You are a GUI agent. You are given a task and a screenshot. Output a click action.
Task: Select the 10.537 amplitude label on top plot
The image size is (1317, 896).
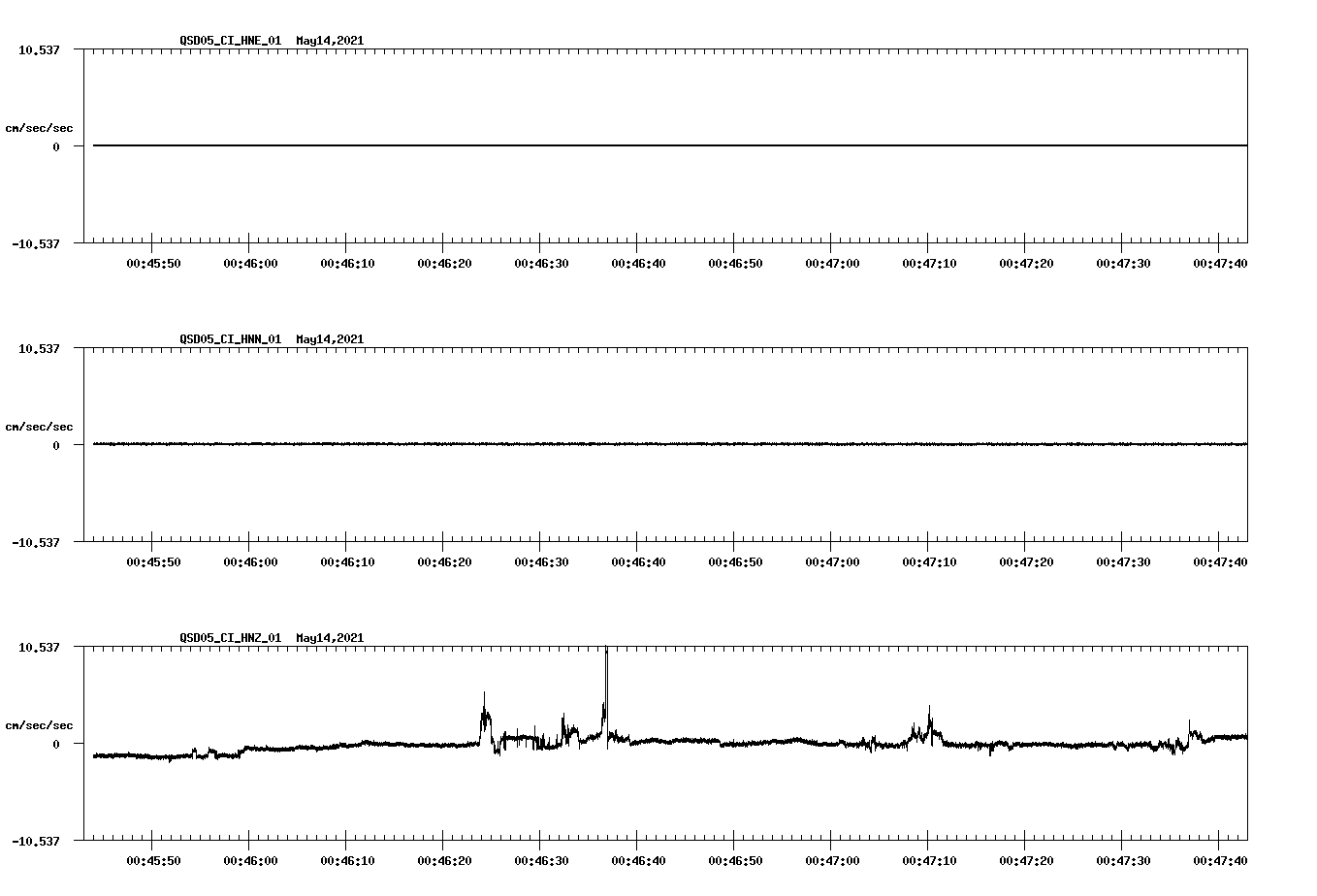[40, 49]
